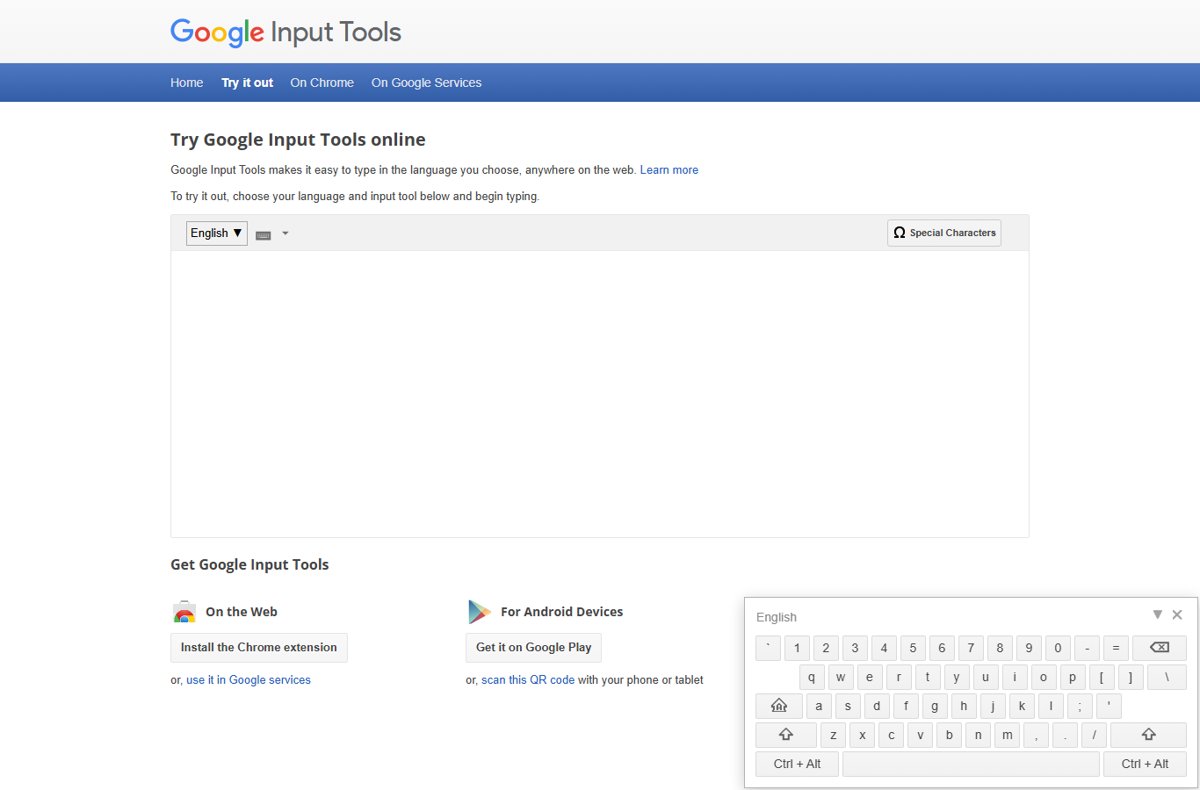Viewport: 1200px width, 790px height.
Task: Tap the 1 key on virtual keyboard
Action: tap(797, 648)
